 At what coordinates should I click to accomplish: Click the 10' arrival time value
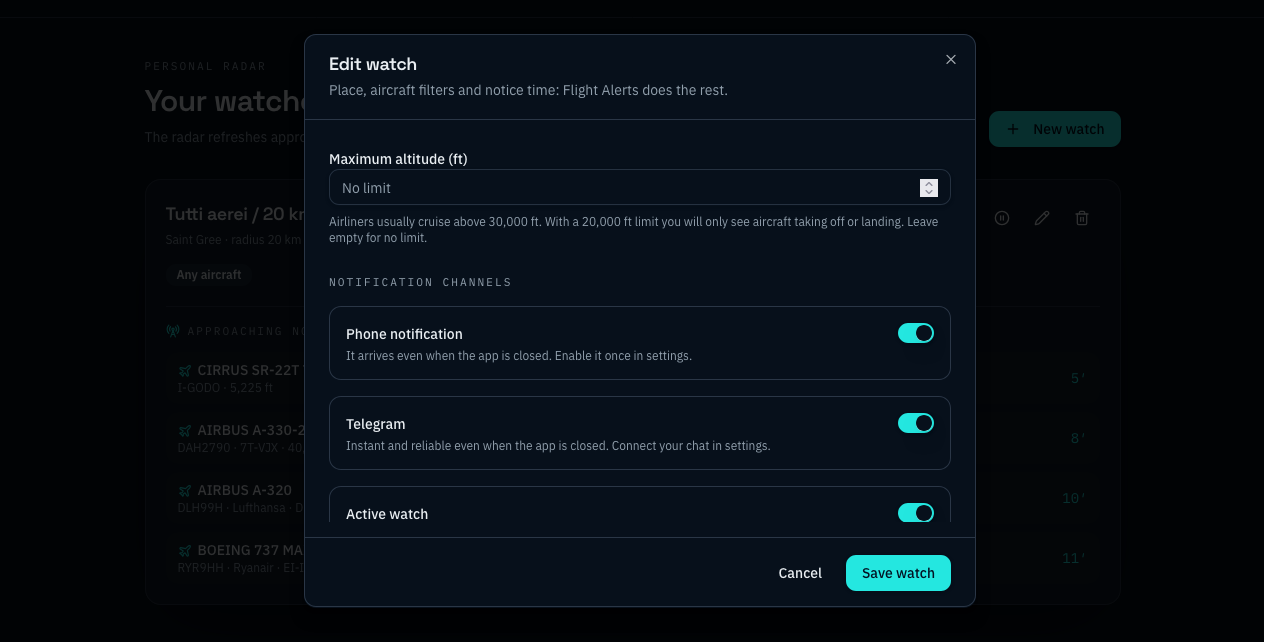[x=1073, y=498]
